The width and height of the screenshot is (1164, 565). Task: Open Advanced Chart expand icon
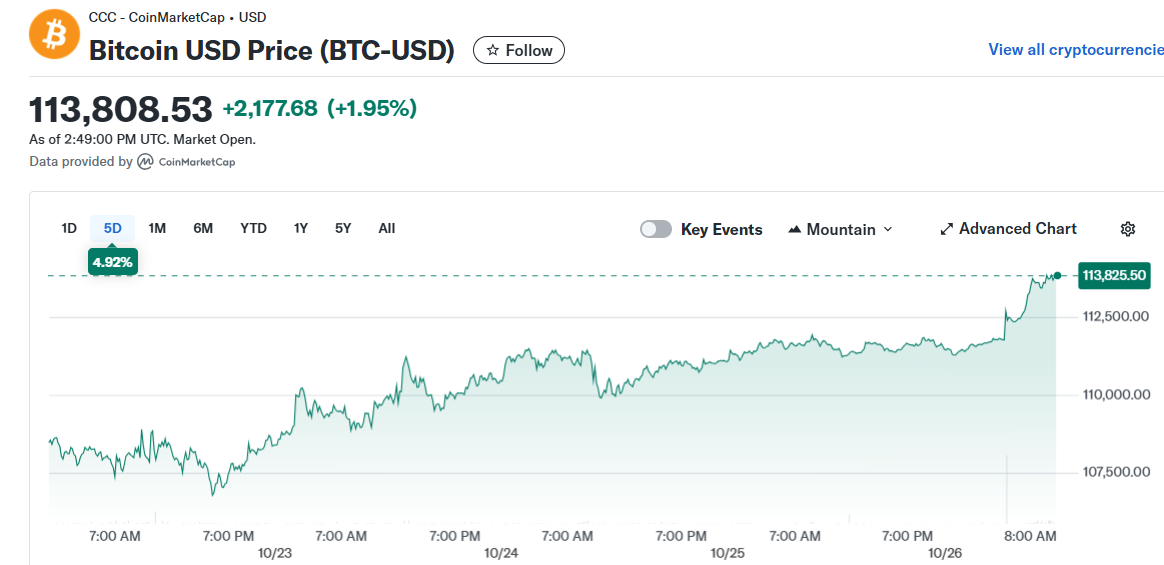coord(947,229)
